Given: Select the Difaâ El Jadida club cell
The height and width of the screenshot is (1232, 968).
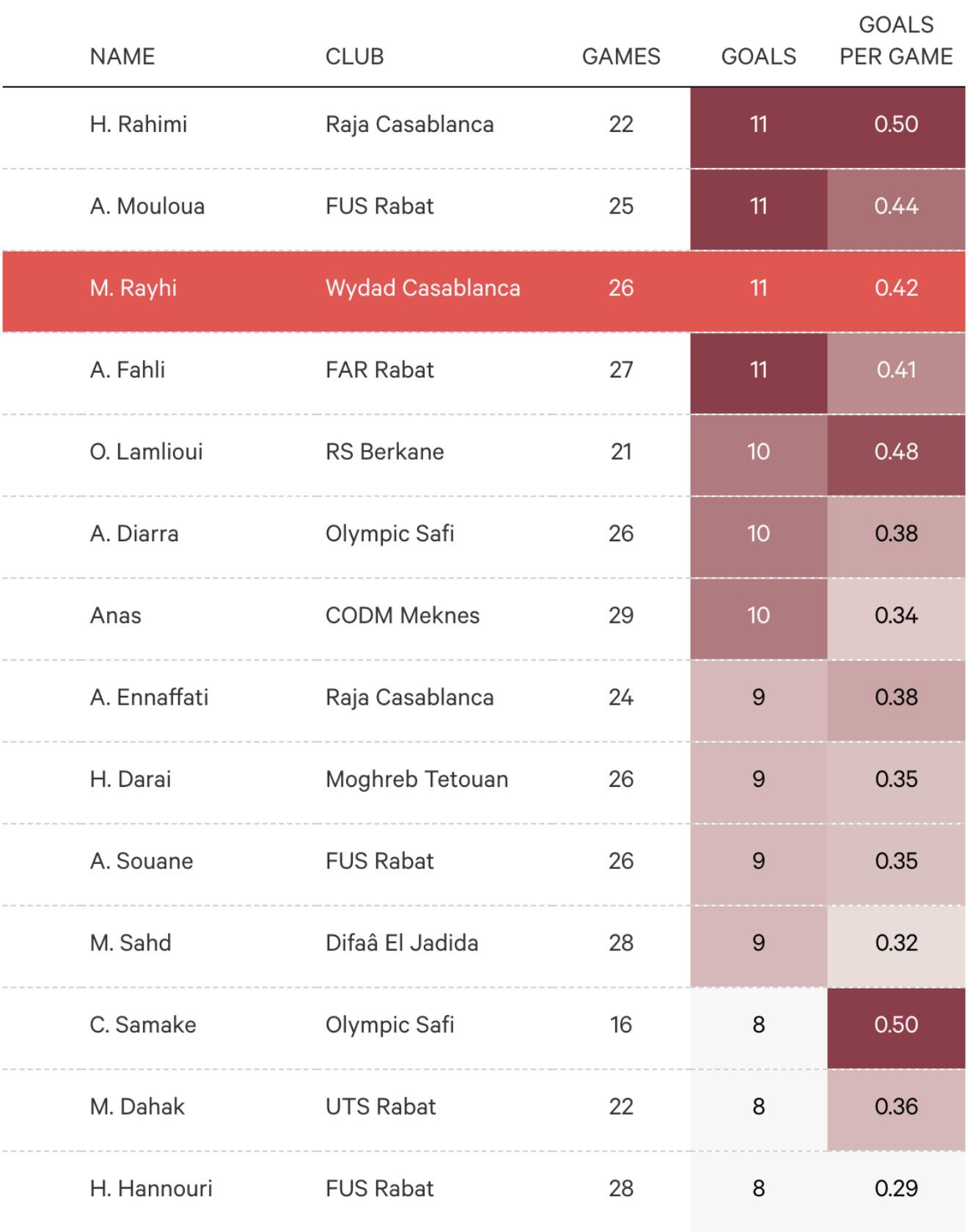Looking at the screenshot, I should point(401,943).
